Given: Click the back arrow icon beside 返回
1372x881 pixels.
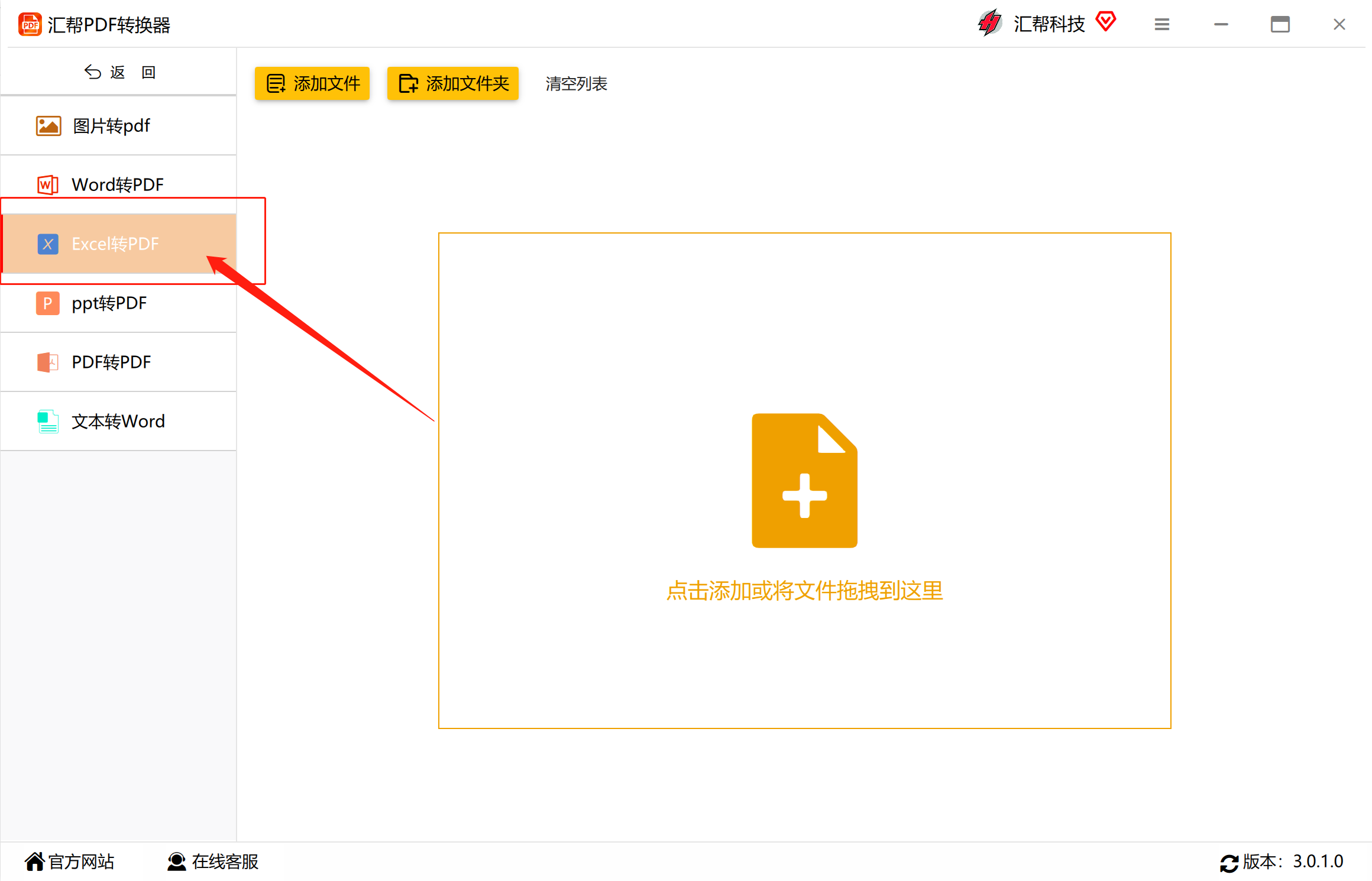Looking at the screenshot, I should coord(92,72).
